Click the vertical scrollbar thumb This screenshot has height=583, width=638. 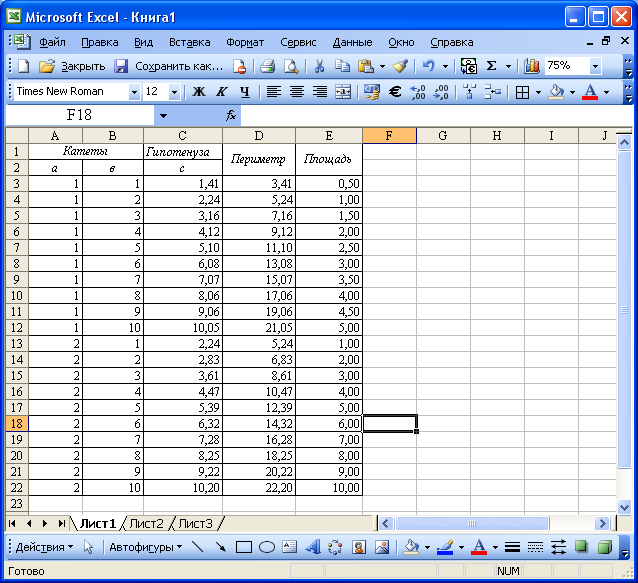(624, 310)
